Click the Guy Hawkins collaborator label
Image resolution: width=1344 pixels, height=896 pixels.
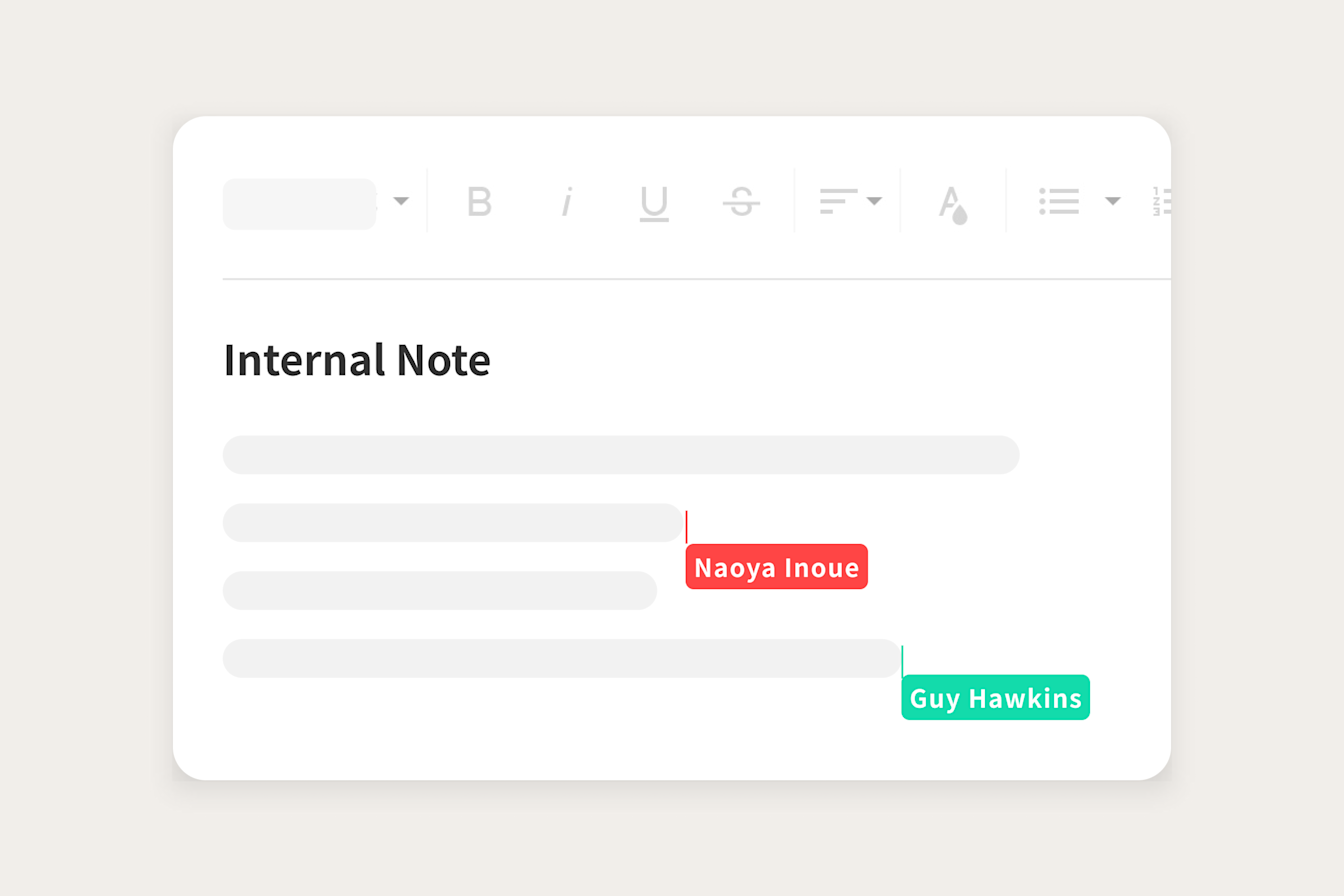point(995,698)
